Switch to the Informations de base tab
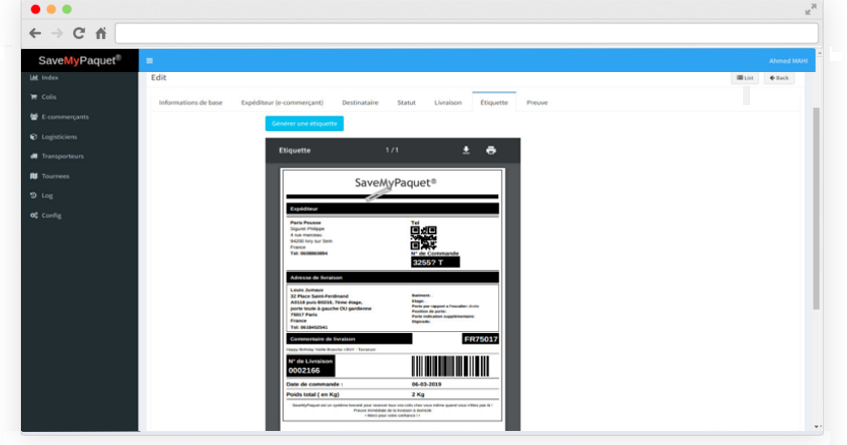Screen dimensions: 847x445 pos(191,103)
